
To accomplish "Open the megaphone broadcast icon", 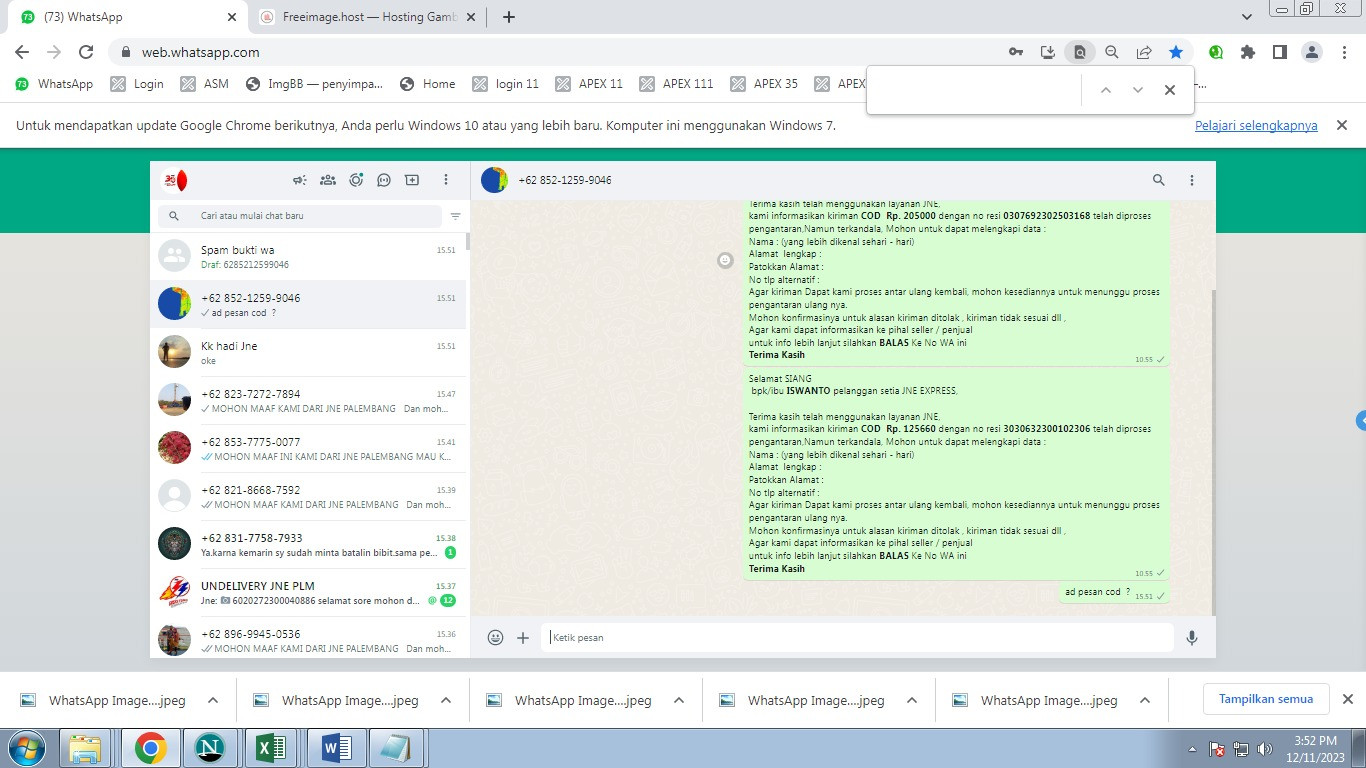I will [299, 180].
